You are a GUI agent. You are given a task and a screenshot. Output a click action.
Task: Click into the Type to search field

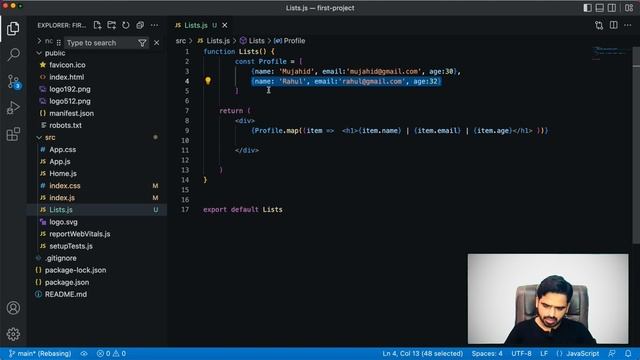click(100, 43)
